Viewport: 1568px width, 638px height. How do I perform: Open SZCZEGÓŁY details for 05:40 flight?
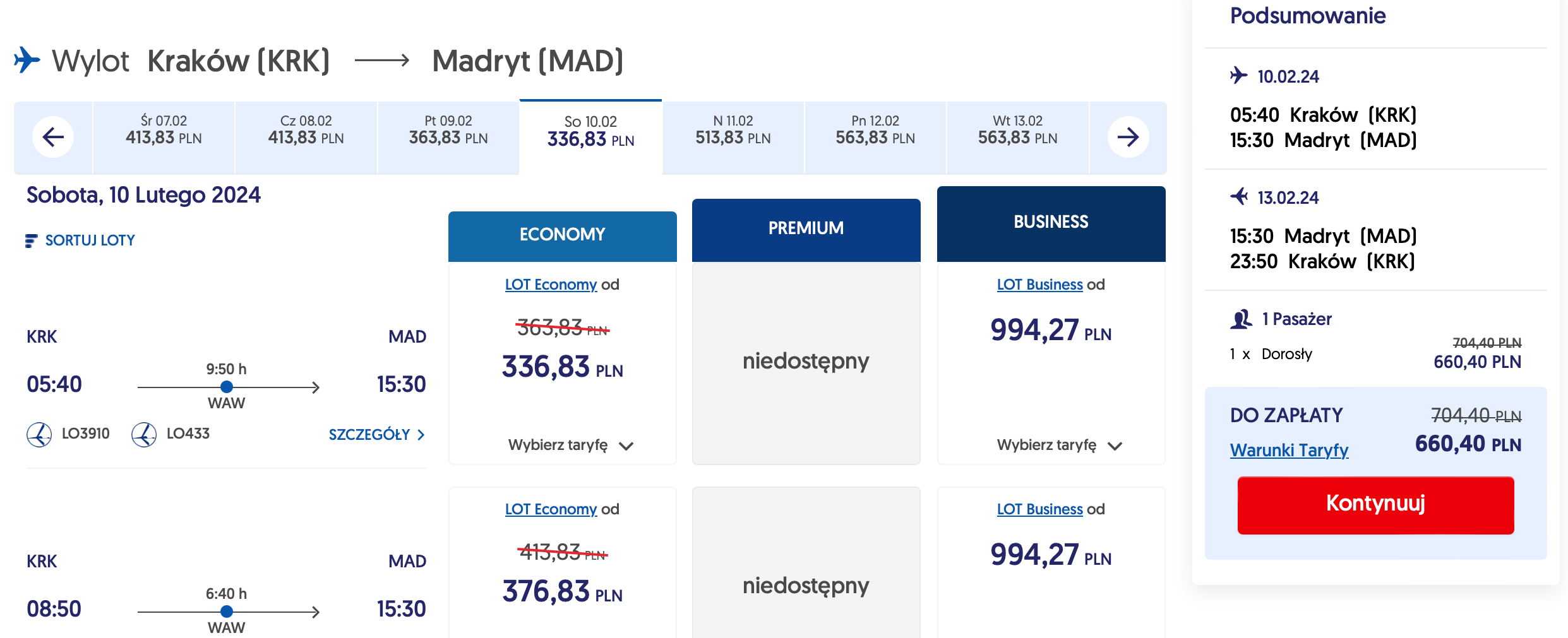[x=376, y=435]
